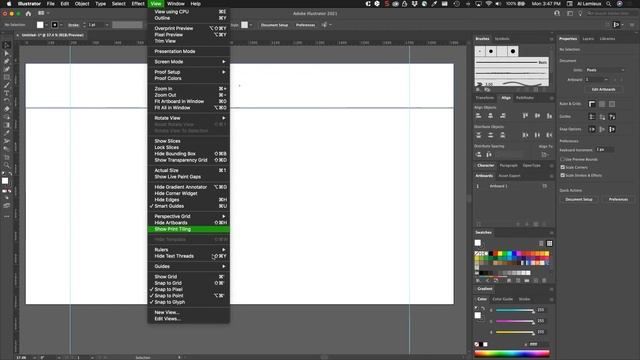Click Horizontal Distribute Right icon

click(549, 135)
